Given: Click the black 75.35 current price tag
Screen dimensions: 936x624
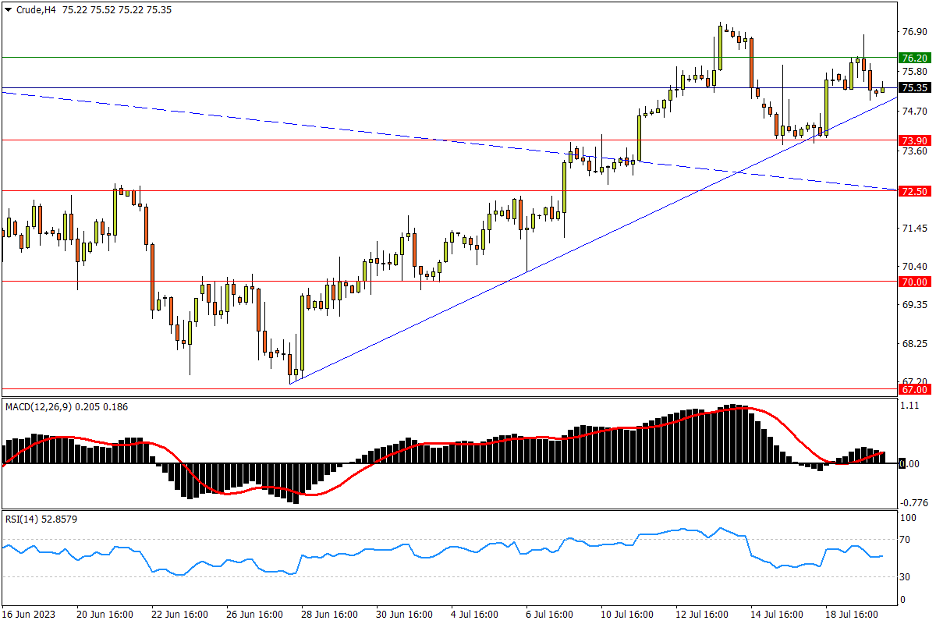Looking at the screenshot, I should coord(914,88).
